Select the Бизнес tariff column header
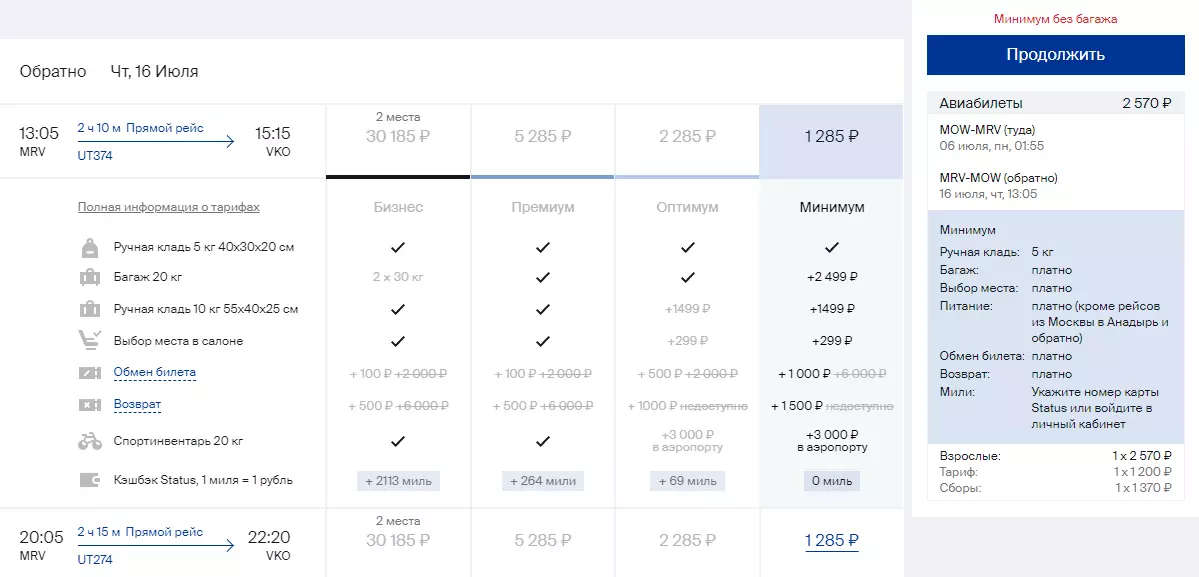 click(398, 207)
